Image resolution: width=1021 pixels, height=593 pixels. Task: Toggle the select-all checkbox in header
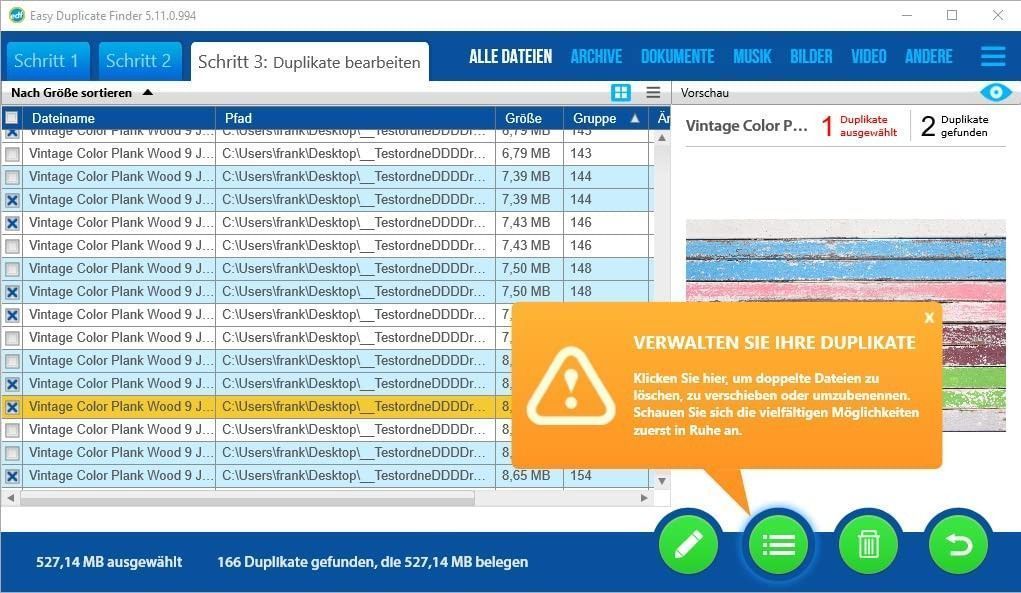12,119
